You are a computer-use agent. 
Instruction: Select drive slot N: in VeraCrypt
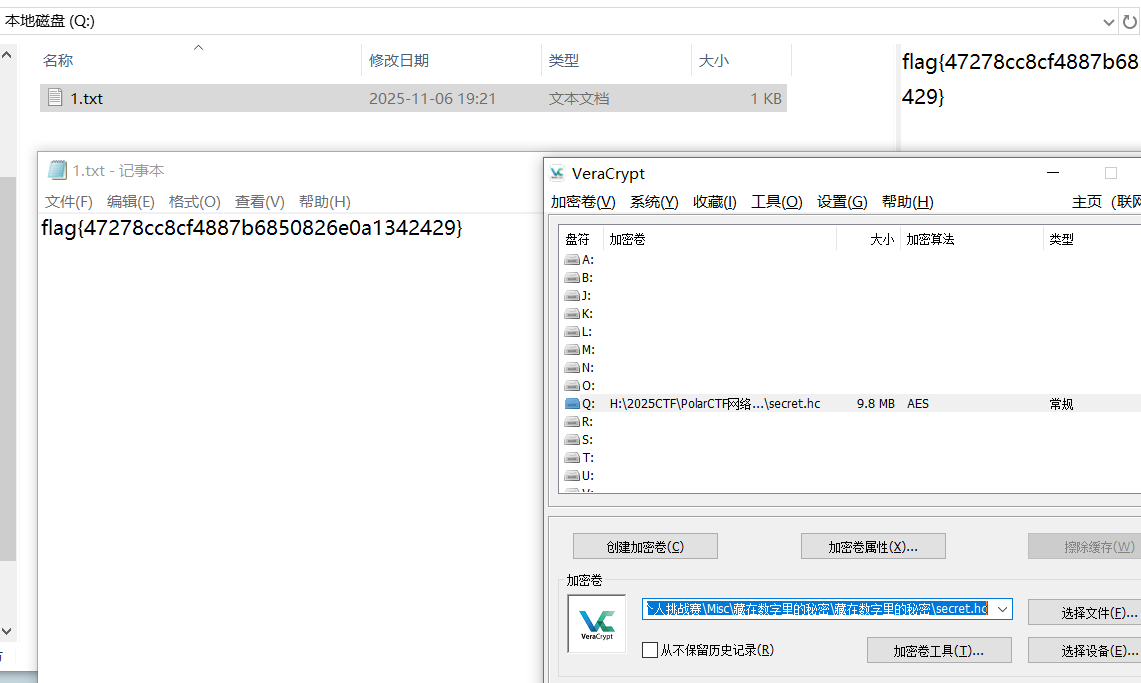[580, 368]
